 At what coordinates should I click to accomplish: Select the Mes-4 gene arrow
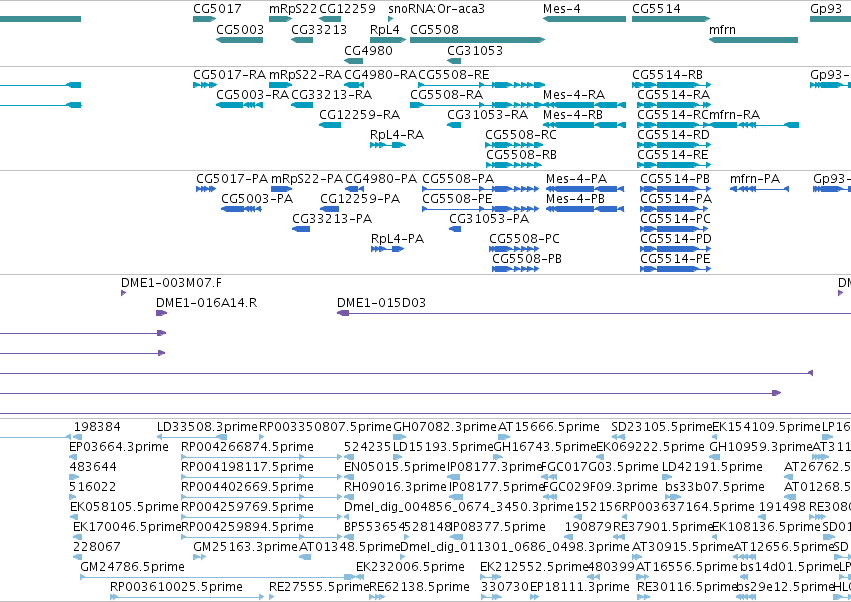click(584, 19)
